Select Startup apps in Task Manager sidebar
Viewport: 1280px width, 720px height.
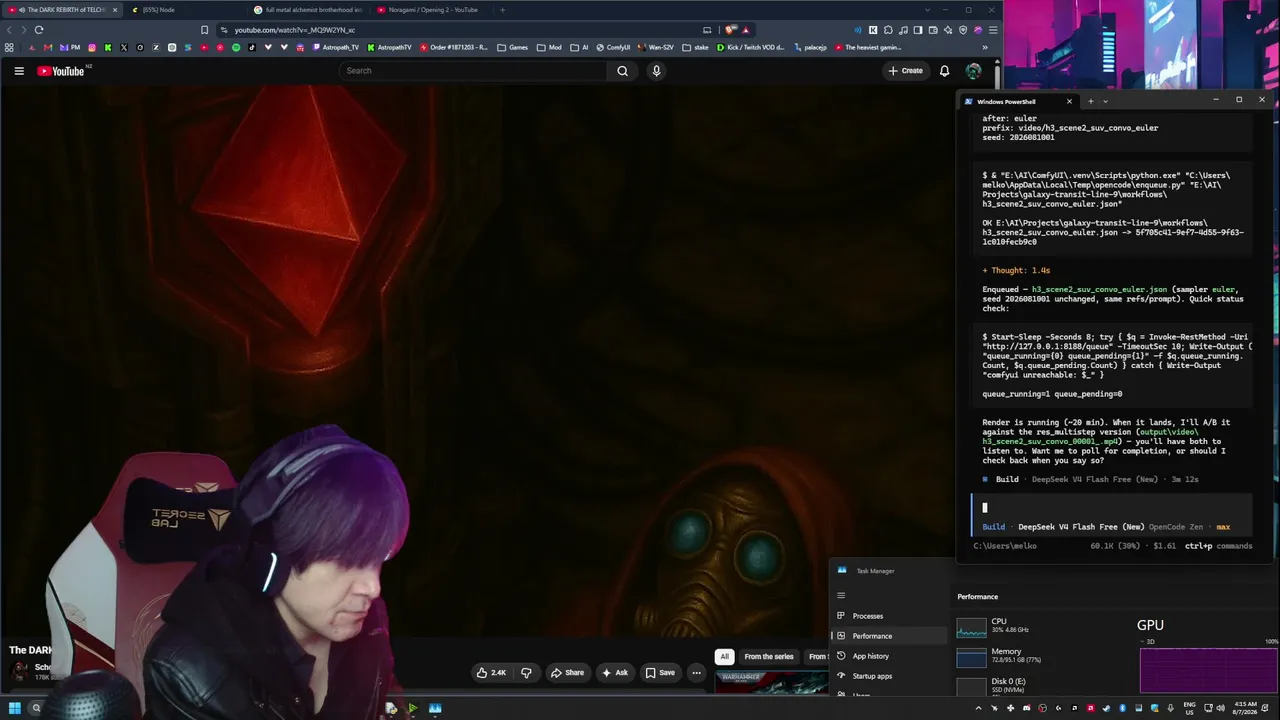tap(889, 676)
